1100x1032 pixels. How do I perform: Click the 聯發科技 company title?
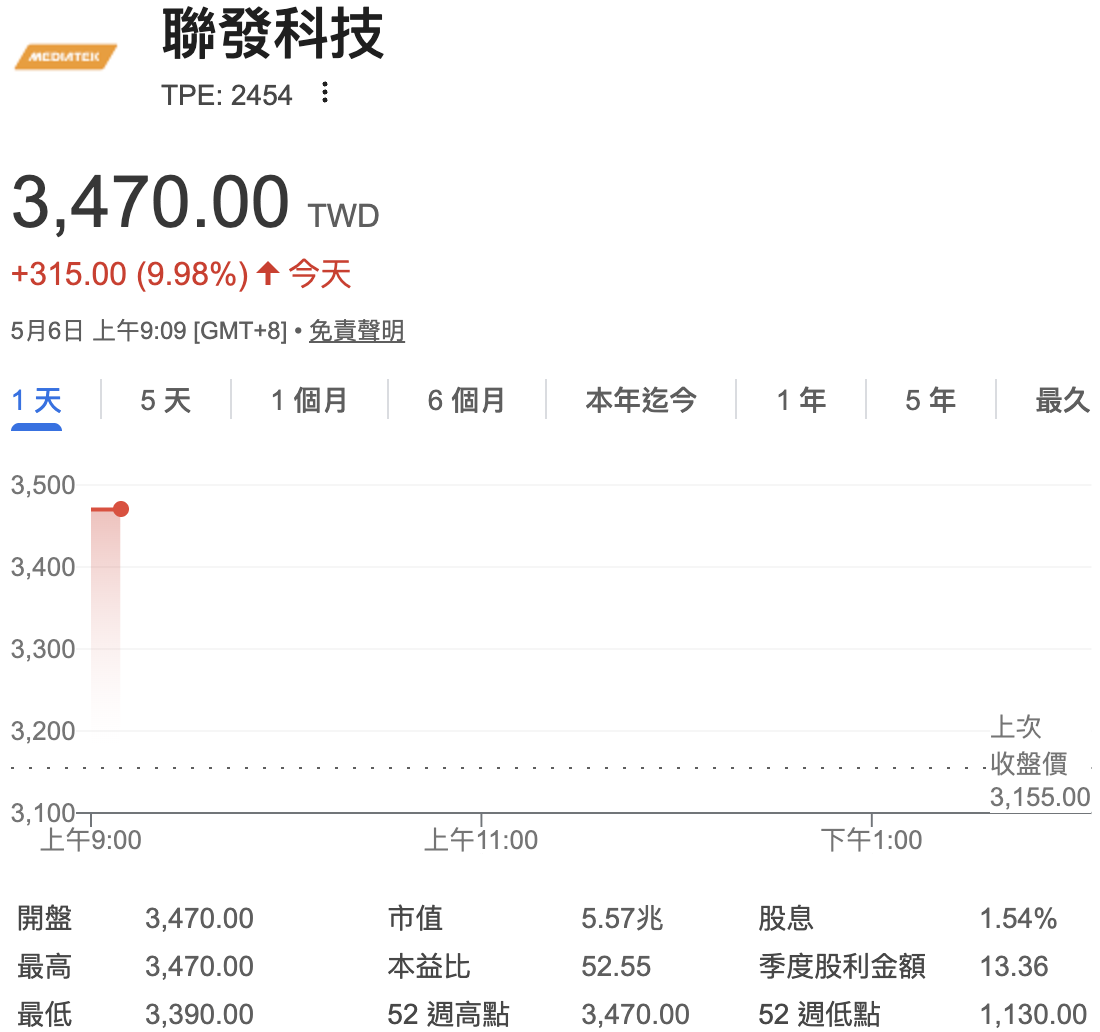pos(273,34)
